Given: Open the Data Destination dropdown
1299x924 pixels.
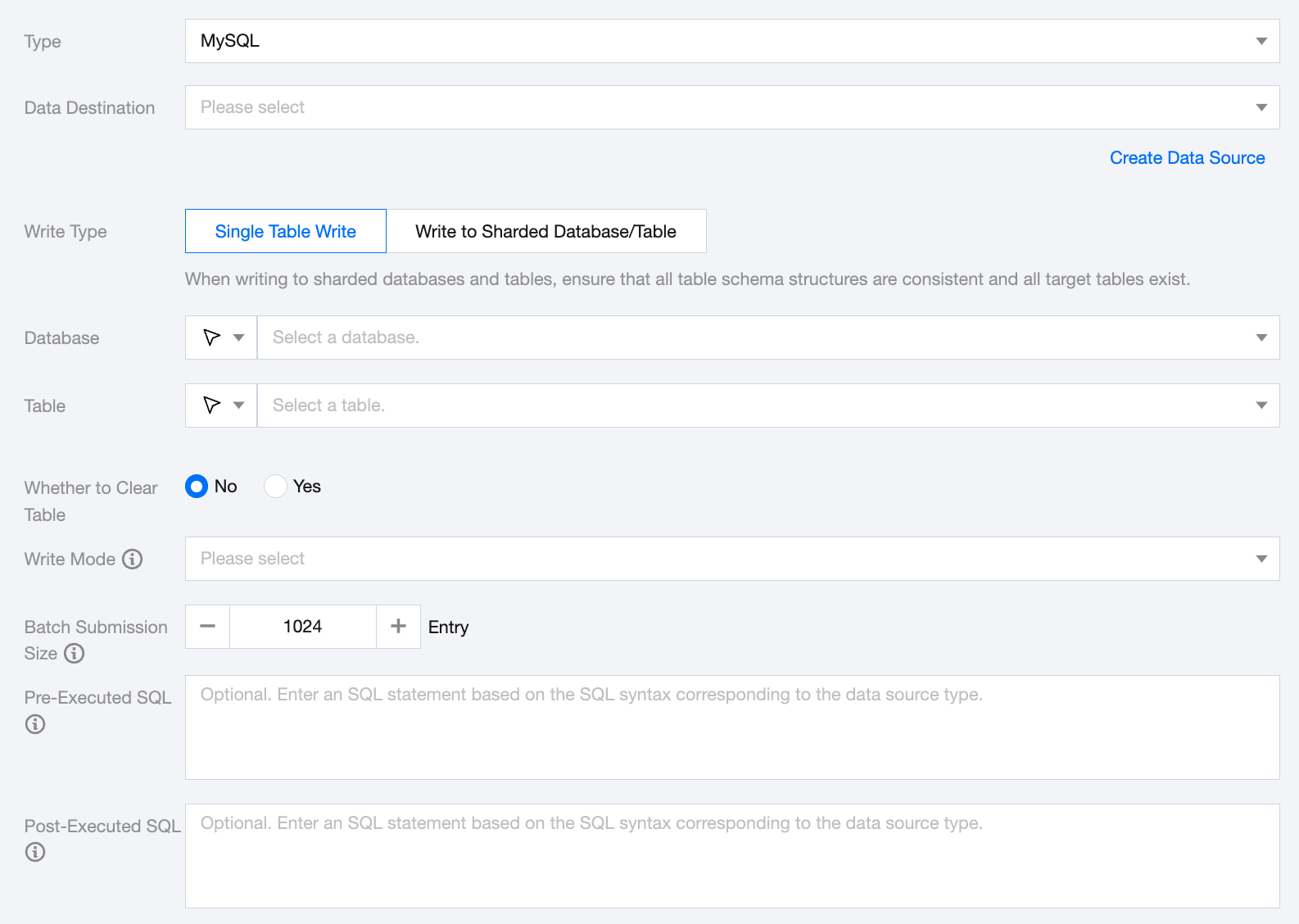Looking at the screenshot, I should pyautogui.click(x=731, y=107).
